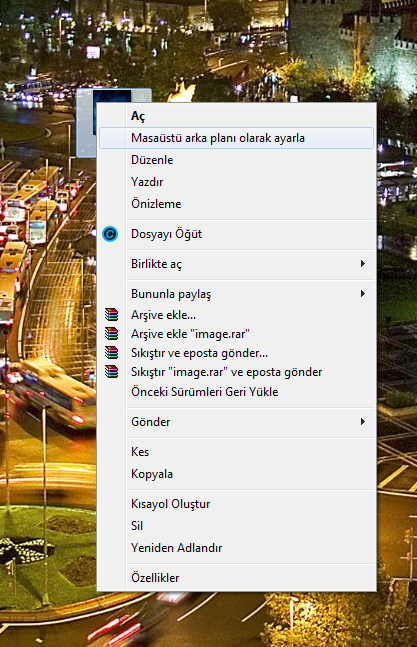Click the WinRAR icon beside Arşive ekle "image.rar"
This screenshot has width=417, height=647.
pyautogui.click(x=111, y=334)
